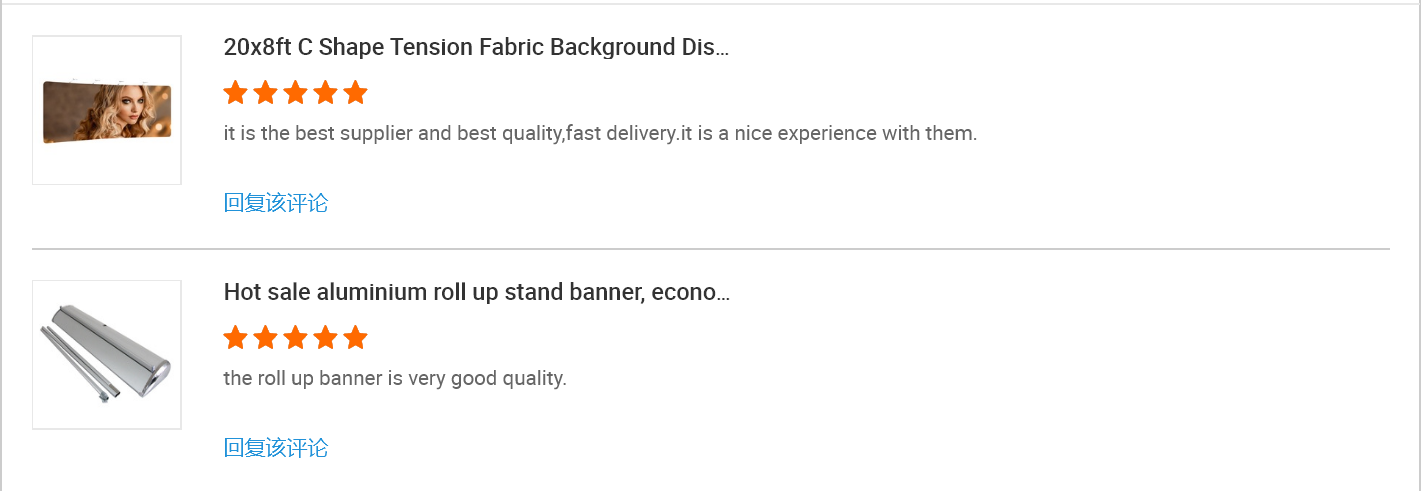Click the first star of the fabric background review
This screenshot has height=491, width=1421.
coord(235,93)
